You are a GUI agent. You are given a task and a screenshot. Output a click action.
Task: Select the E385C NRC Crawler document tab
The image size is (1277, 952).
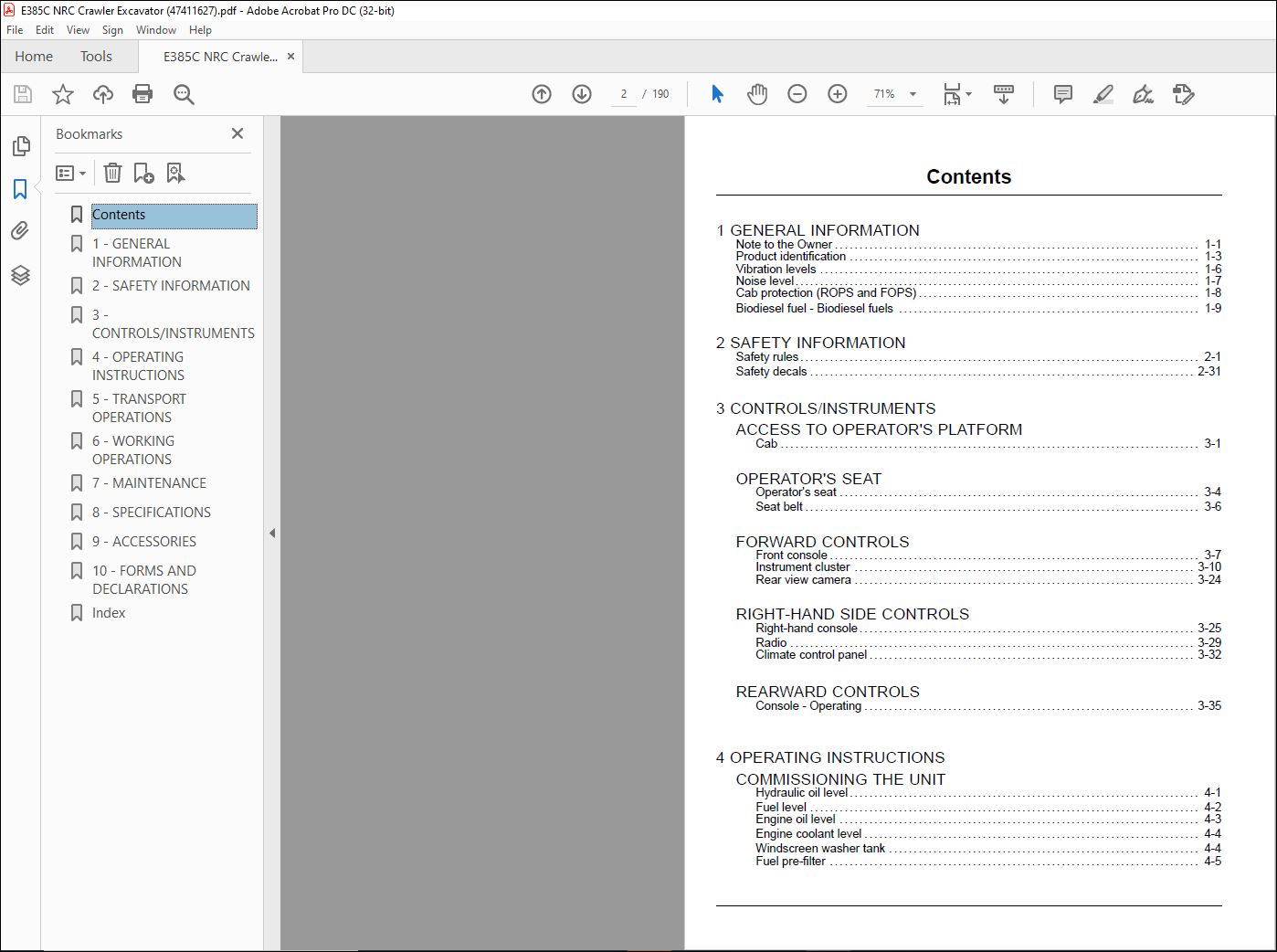[x=220, y=57]
